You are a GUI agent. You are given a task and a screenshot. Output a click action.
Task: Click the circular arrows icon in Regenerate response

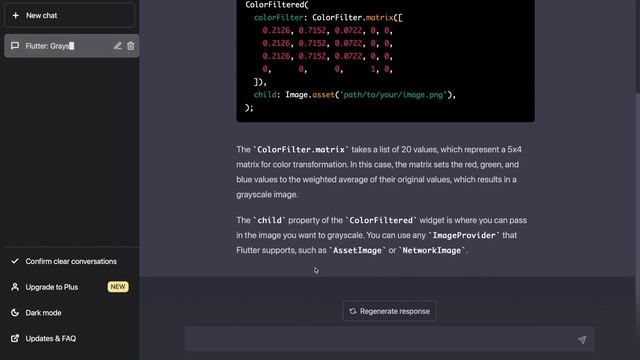point(353,311)
